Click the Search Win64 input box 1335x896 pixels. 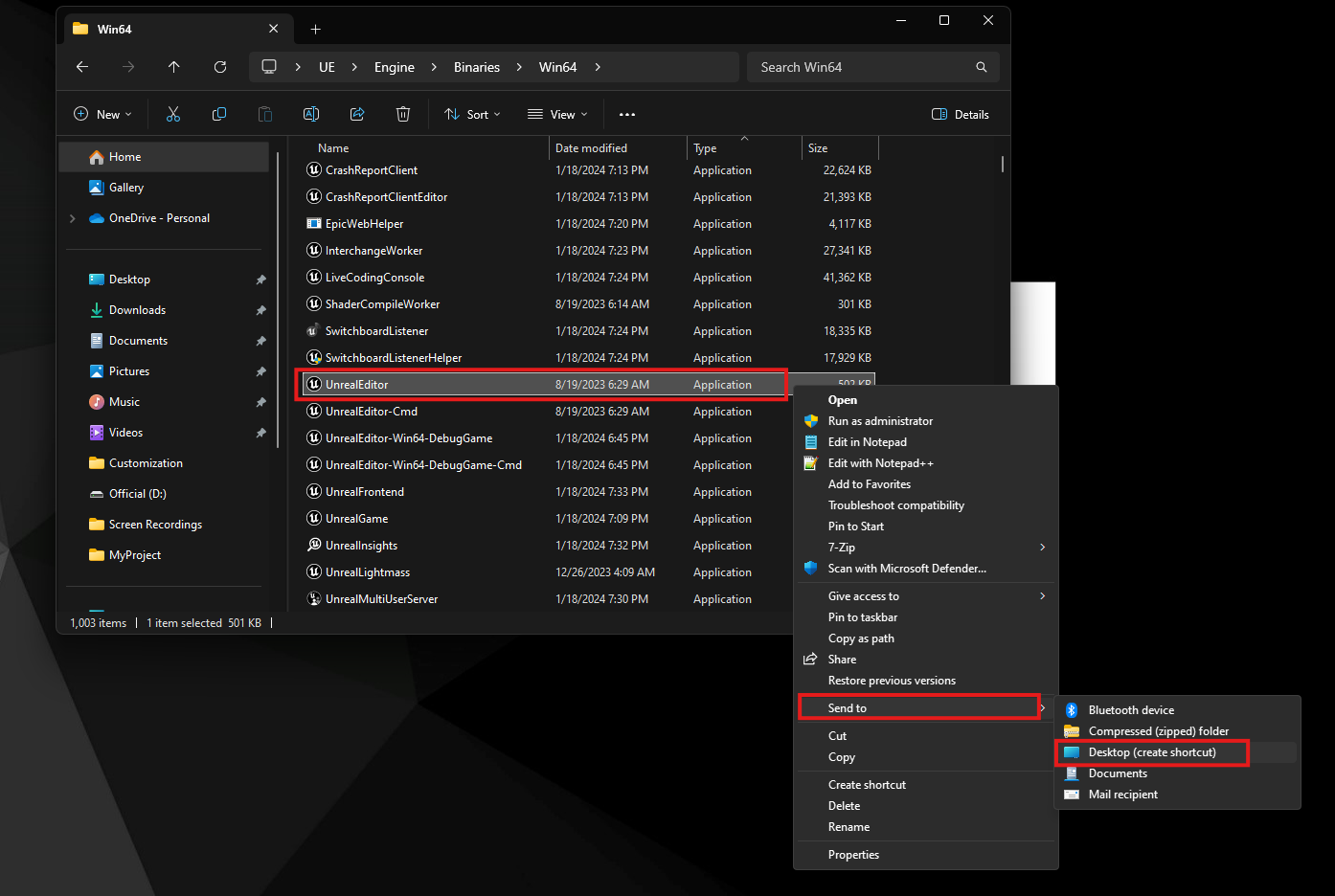pos(862,67)
